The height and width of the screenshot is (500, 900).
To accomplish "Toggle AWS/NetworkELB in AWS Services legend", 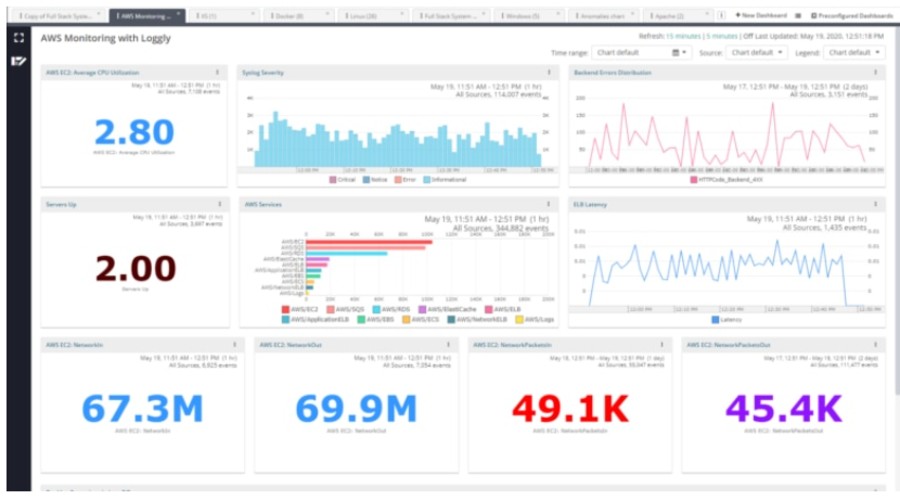I will point(478,319).
